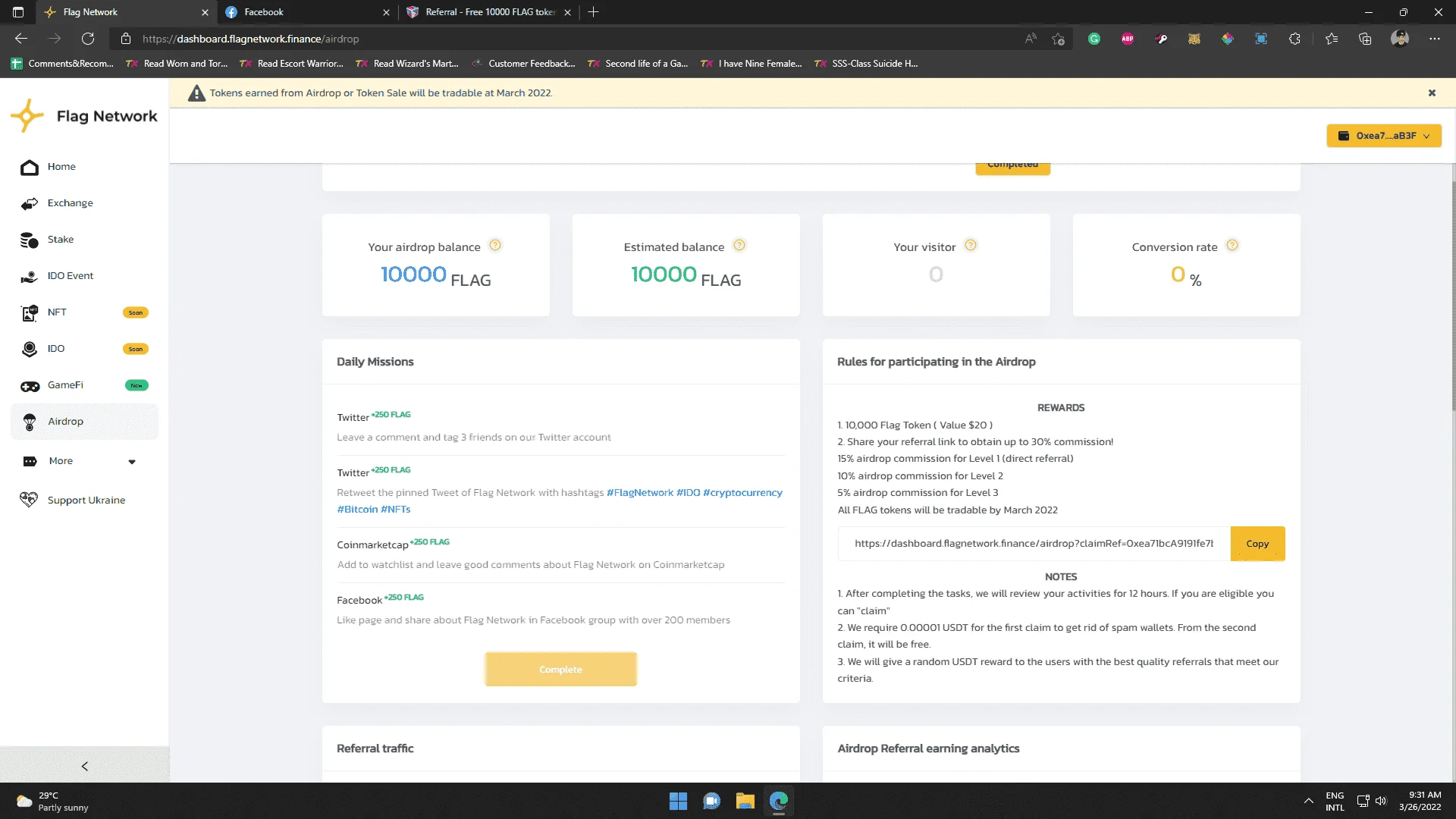Click the referral link input field
The height and width of the screenshot is (819, 1456).
(1034, 544)
